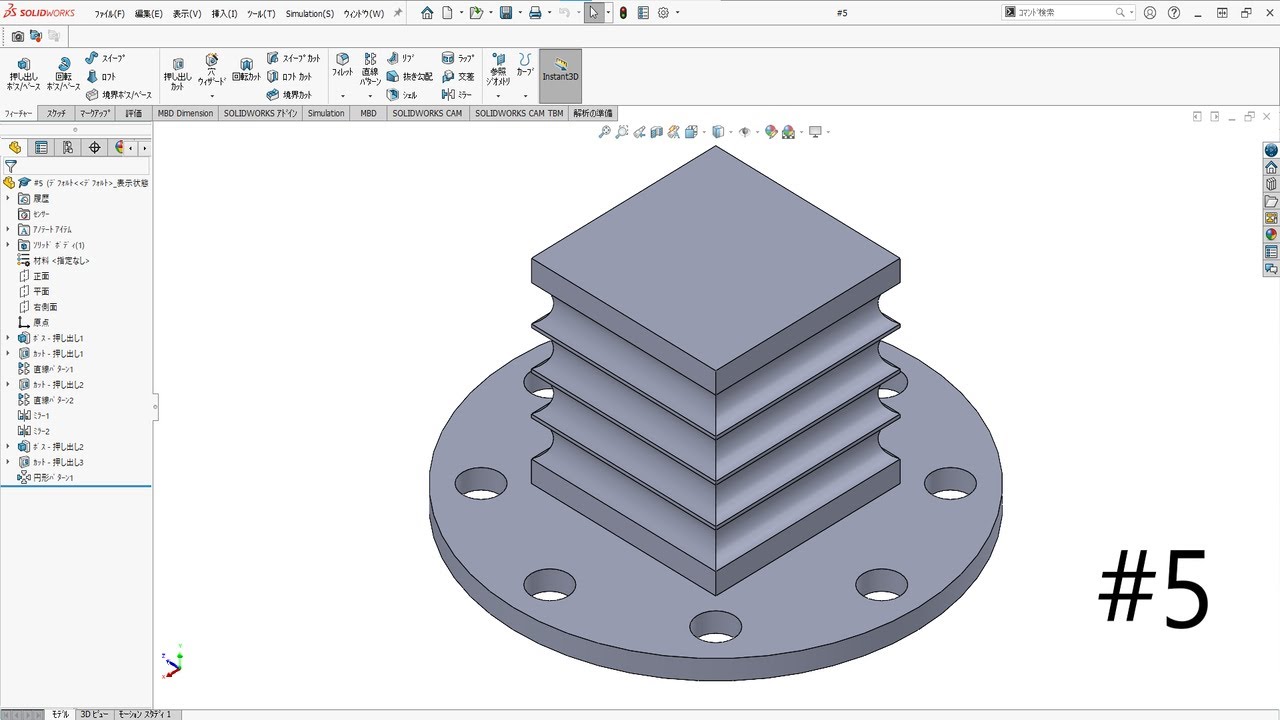Expand the カット-押し出し2 feature node
This screenshot has height=720, width=1280.
click(8, 384)
